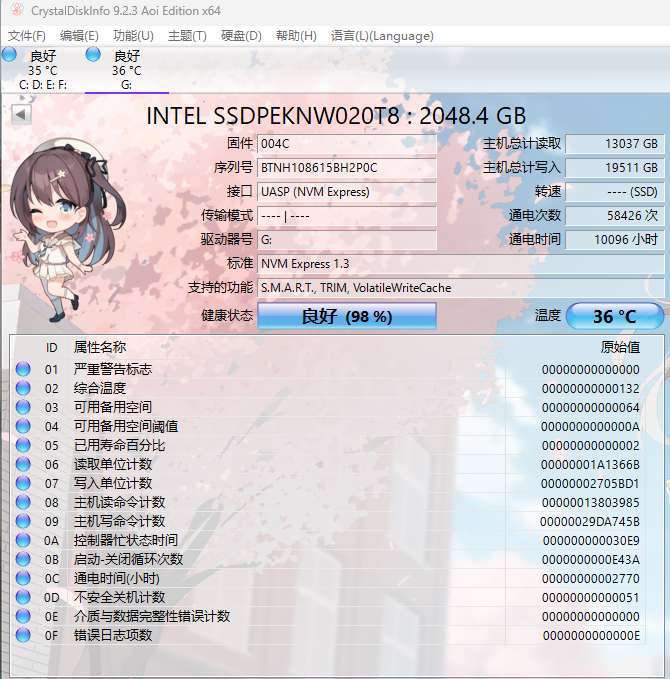670x679 pixels.
Task: Click the status orb for attribute 0A
Action: click(x=23, y=540)
